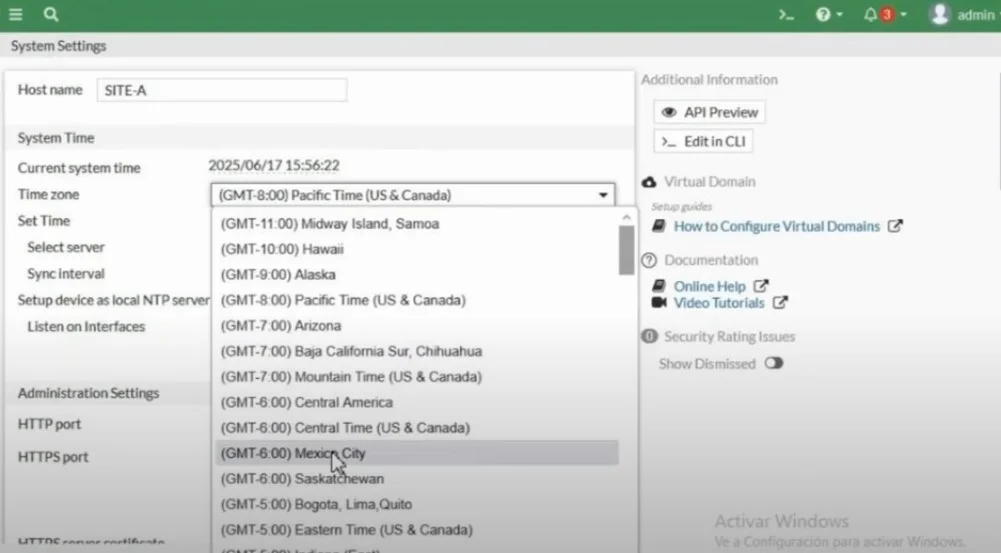This screenshot has width=1001, height=553.
Task: Click the Select server label
Action: pyautogui.click(x=66, y=247)
